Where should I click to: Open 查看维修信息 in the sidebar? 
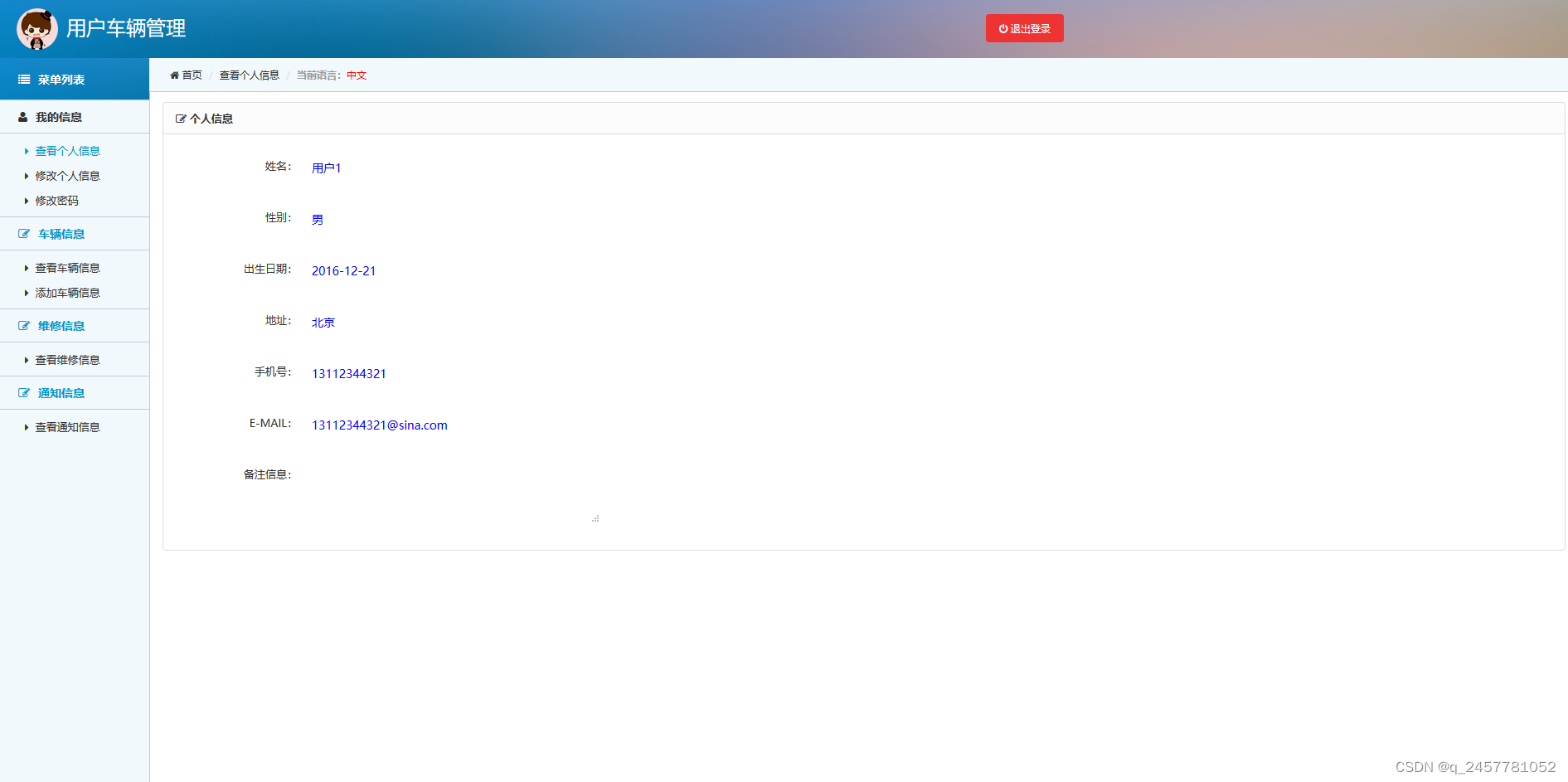(67, 360)
